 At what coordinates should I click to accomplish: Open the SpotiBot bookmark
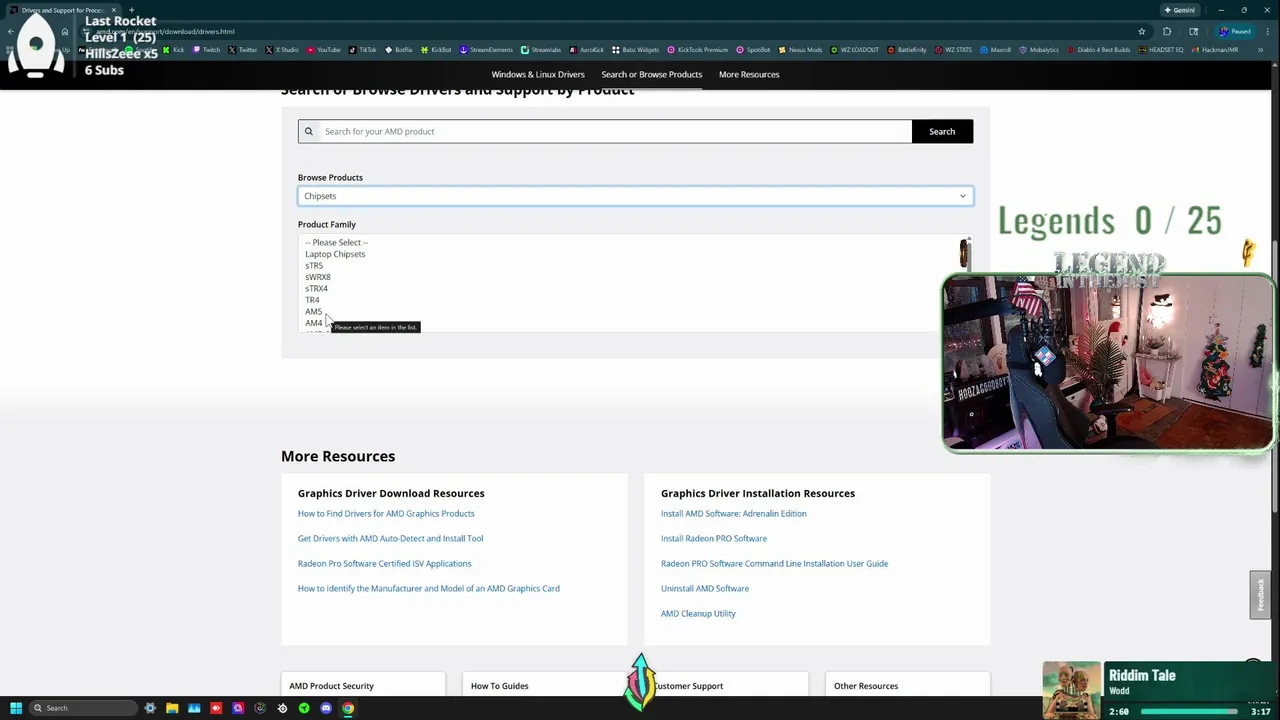[753, 50]
